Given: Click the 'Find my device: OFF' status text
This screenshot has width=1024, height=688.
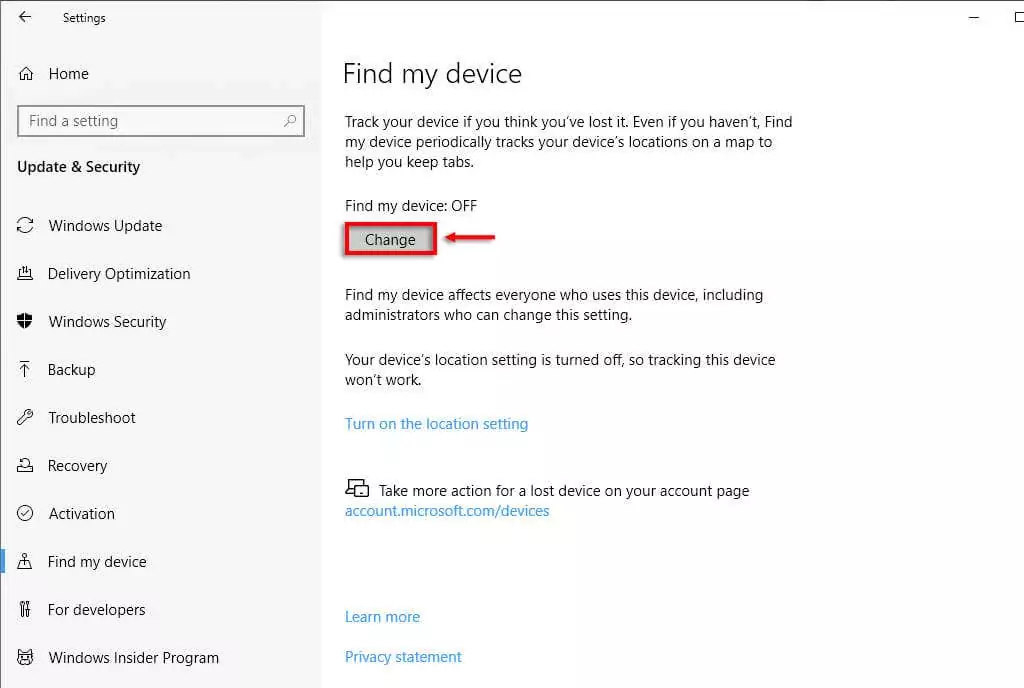Looking at the screenshot, I should tap(411, 206).
